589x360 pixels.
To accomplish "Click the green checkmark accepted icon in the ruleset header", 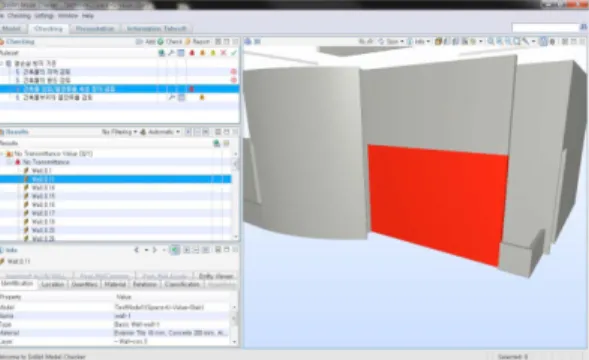I will (234, 53).
